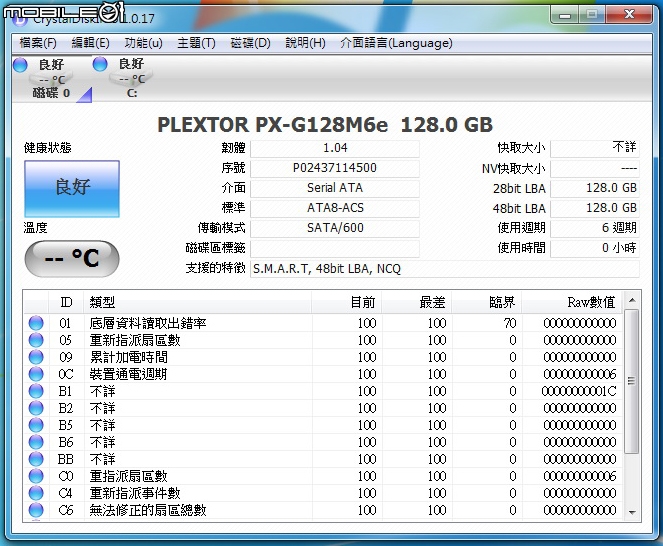This screenshot has height=546, width=663.
Task: Click the standard field ATA8-ACS
Action: pos(335,208)
